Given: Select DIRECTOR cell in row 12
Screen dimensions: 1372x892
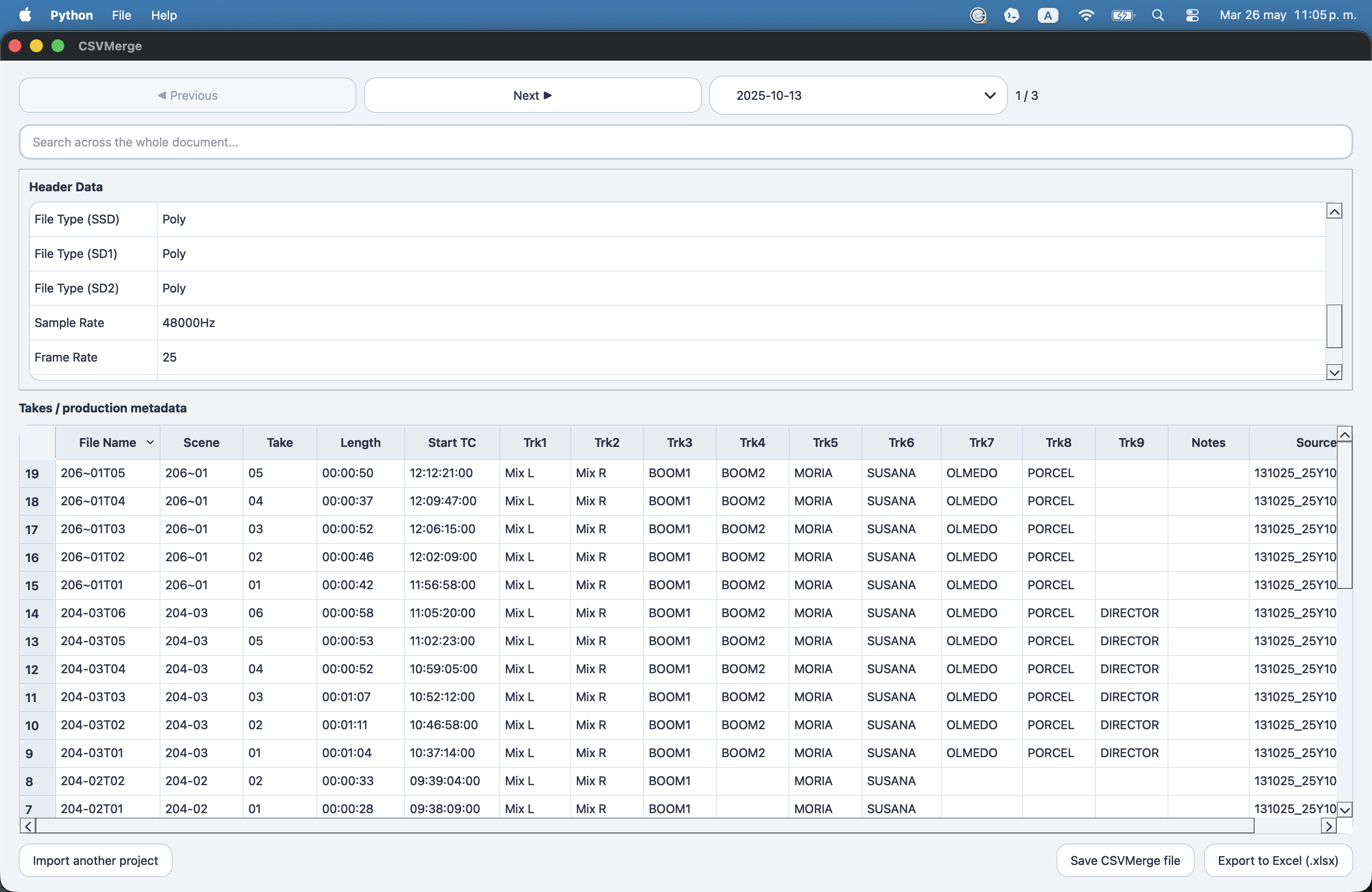Looking at the screenshot, I should tap(1131, 669).
